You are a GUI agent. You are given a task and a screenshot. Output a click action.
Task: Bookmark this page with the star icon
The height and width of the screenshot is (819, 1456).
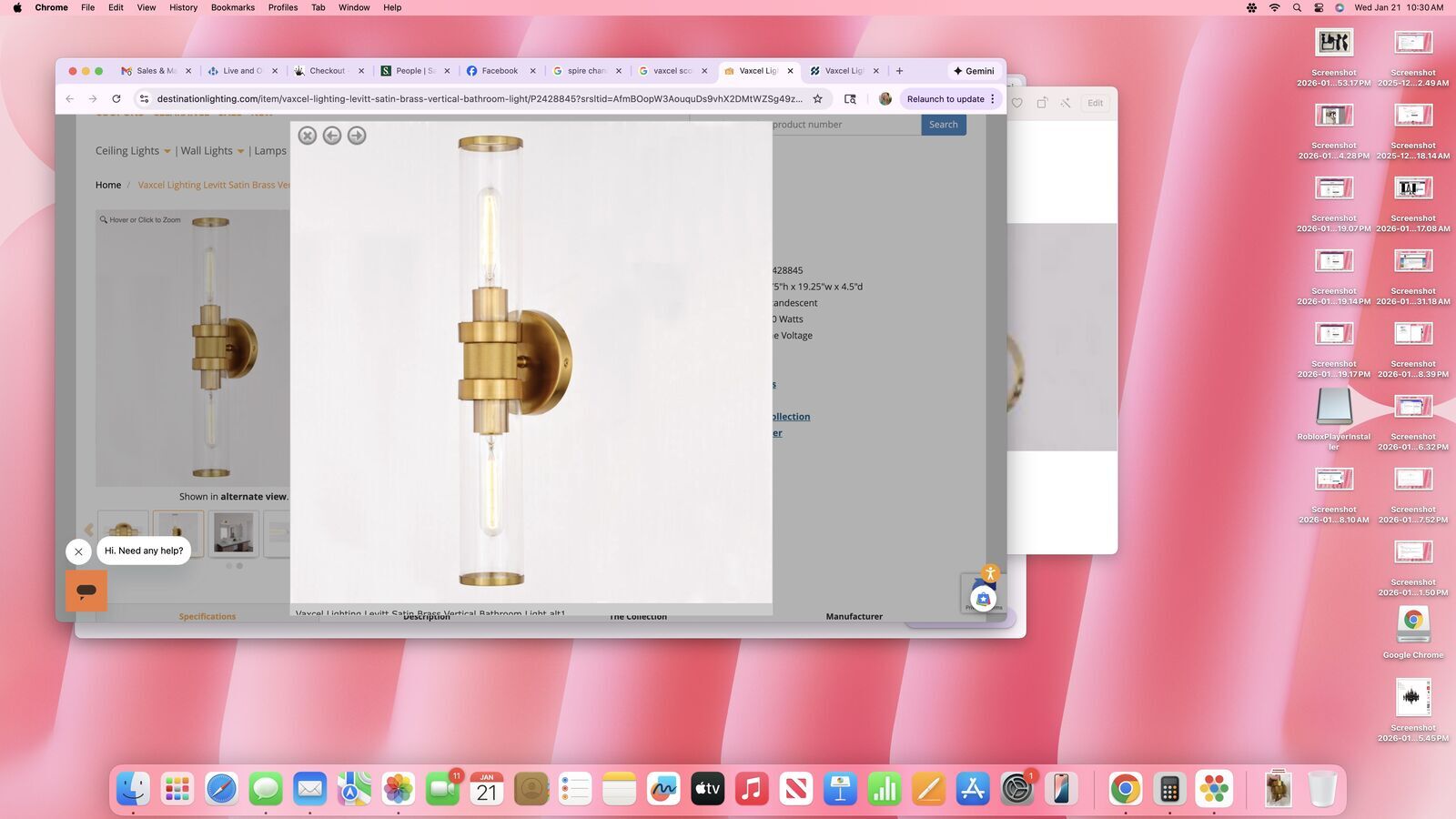point(817,99)
